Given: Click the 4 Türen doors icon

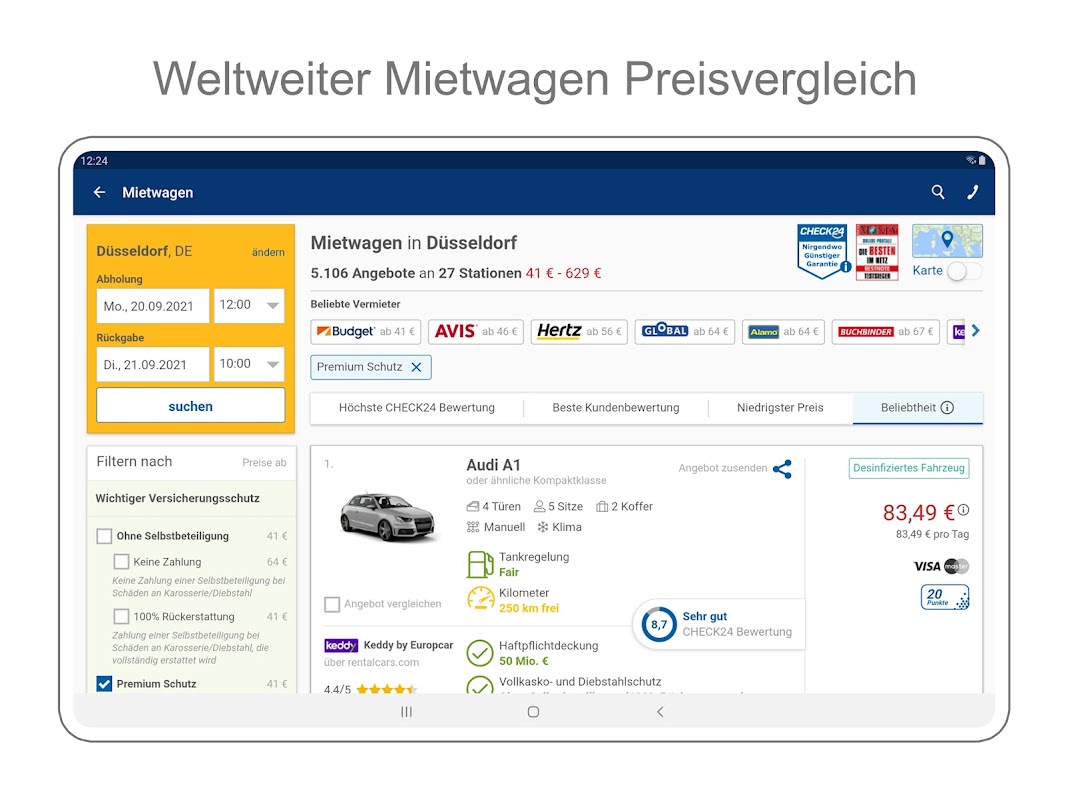Looking at the screenshot, I should point(473,507).
